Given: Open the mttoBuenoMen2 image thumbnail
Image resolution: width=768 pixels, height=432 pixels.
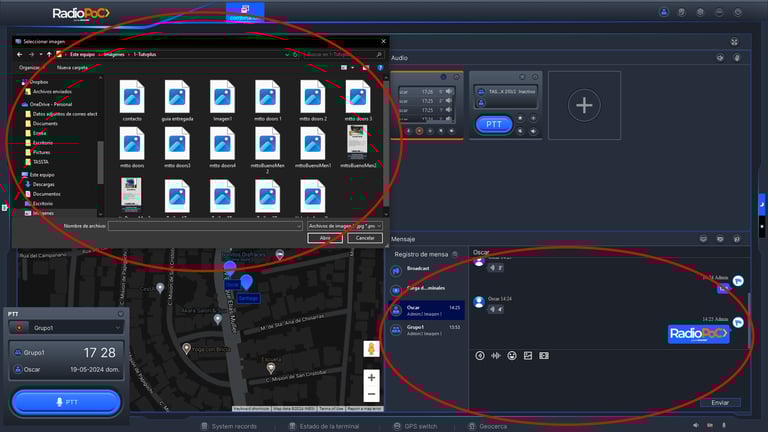Looking at the screenshot, I should point(358,146).
